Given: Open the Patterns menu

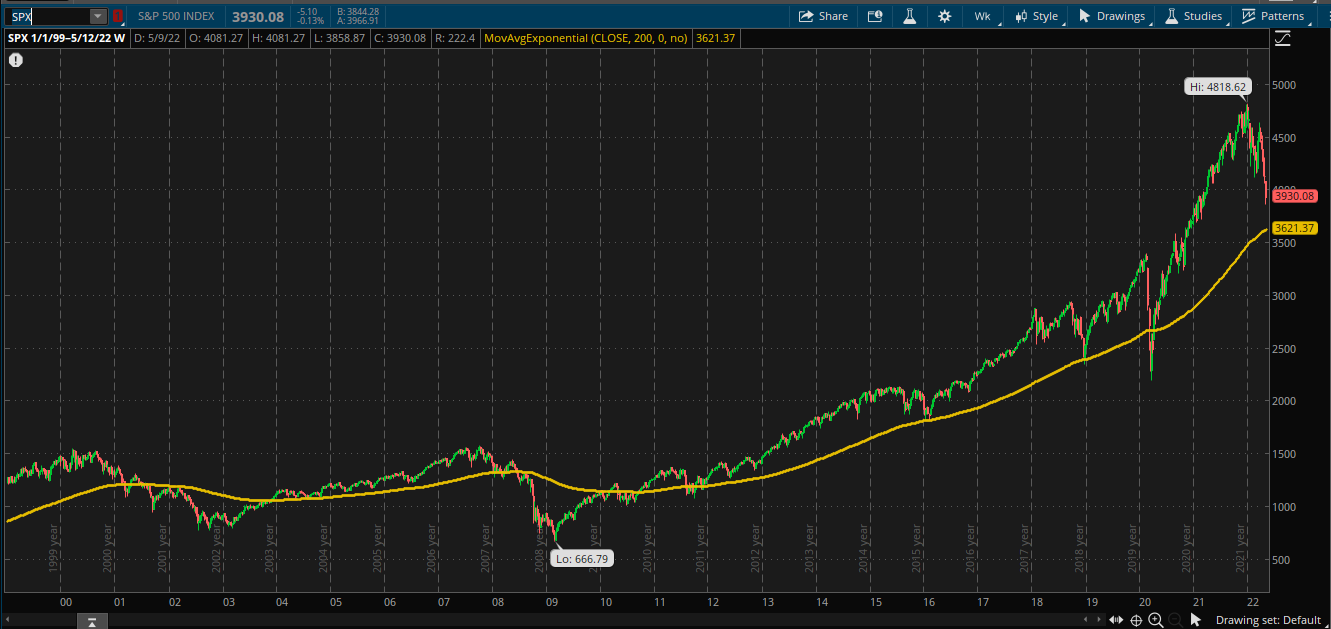Looking at the screenshot, I should [1274, 16].
